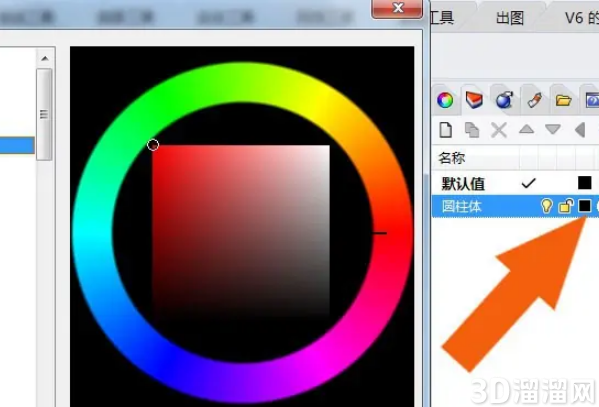599x407 pixels.
Task: Set 默认值 as the current layer
Action: (x=528, y=183)
